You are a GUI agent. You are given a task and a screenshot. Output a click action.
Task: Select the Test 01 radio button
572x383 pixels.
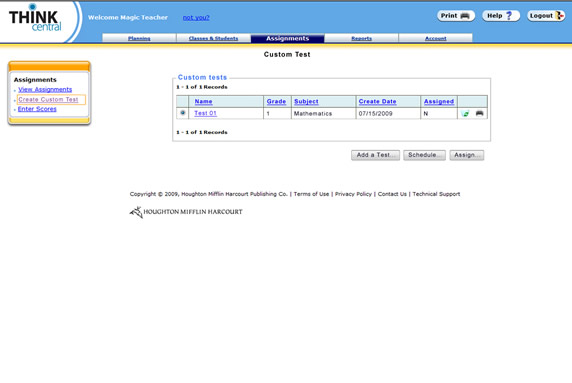[x=182, y=113]
